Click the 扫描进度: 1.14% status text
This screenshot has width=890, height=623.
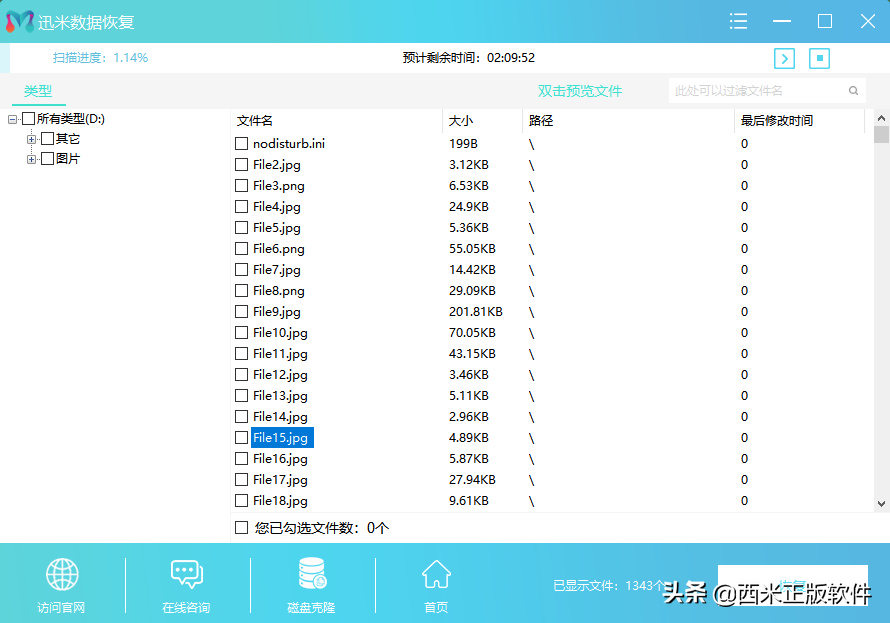[x=100, y=58]
